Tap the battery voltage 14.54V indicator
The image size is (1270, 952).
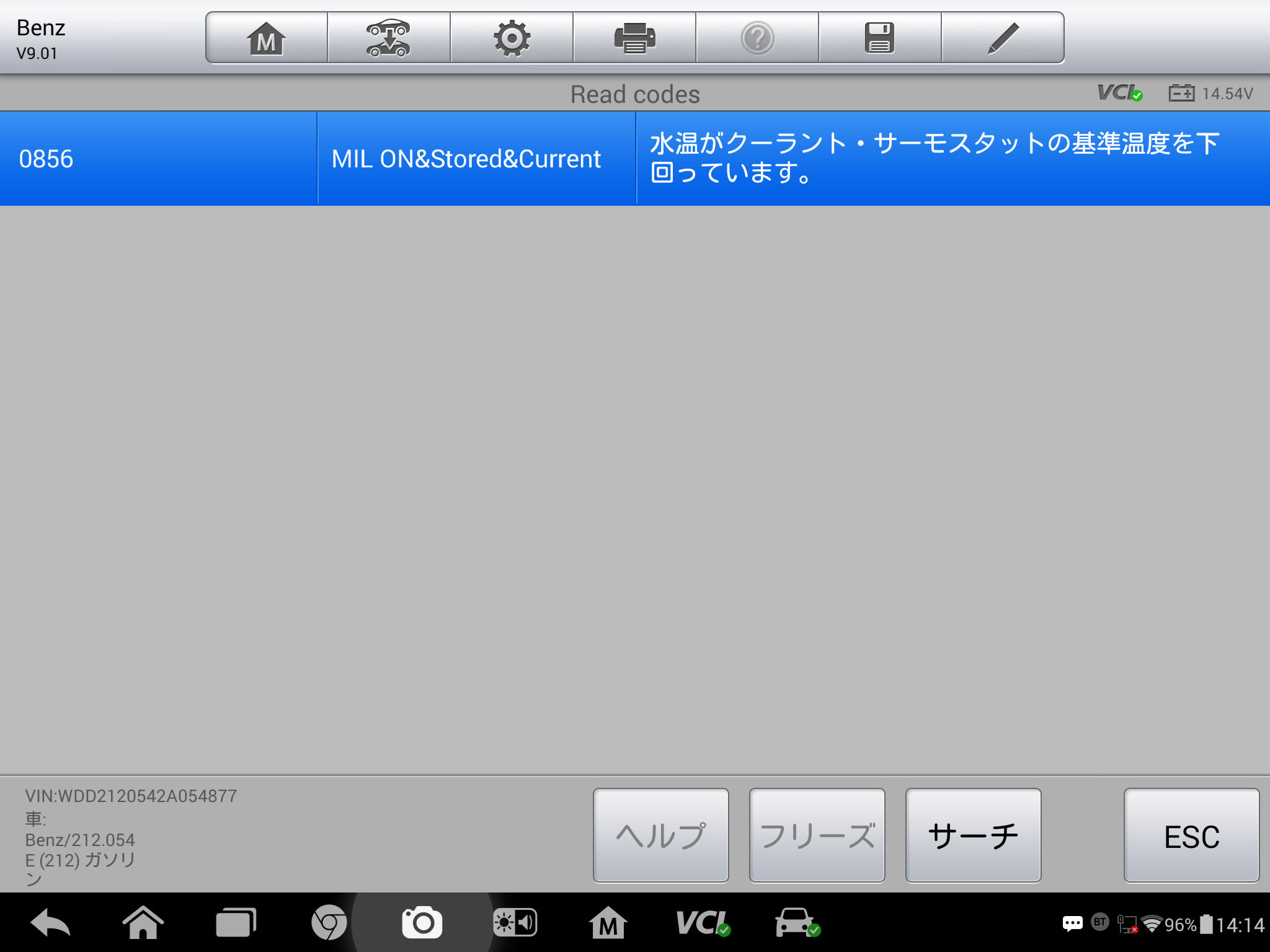1211,93
